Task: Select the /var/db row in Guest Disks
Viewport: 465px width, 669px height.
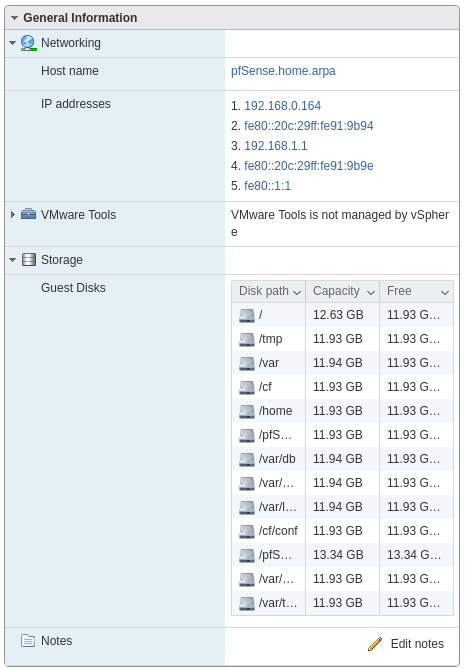Action: 343,459
